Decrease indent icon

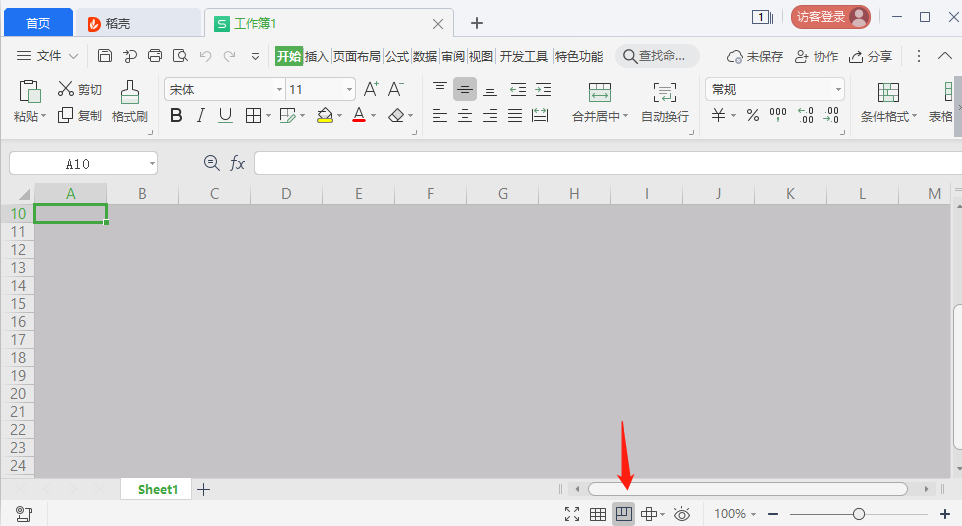click(518, 90)
